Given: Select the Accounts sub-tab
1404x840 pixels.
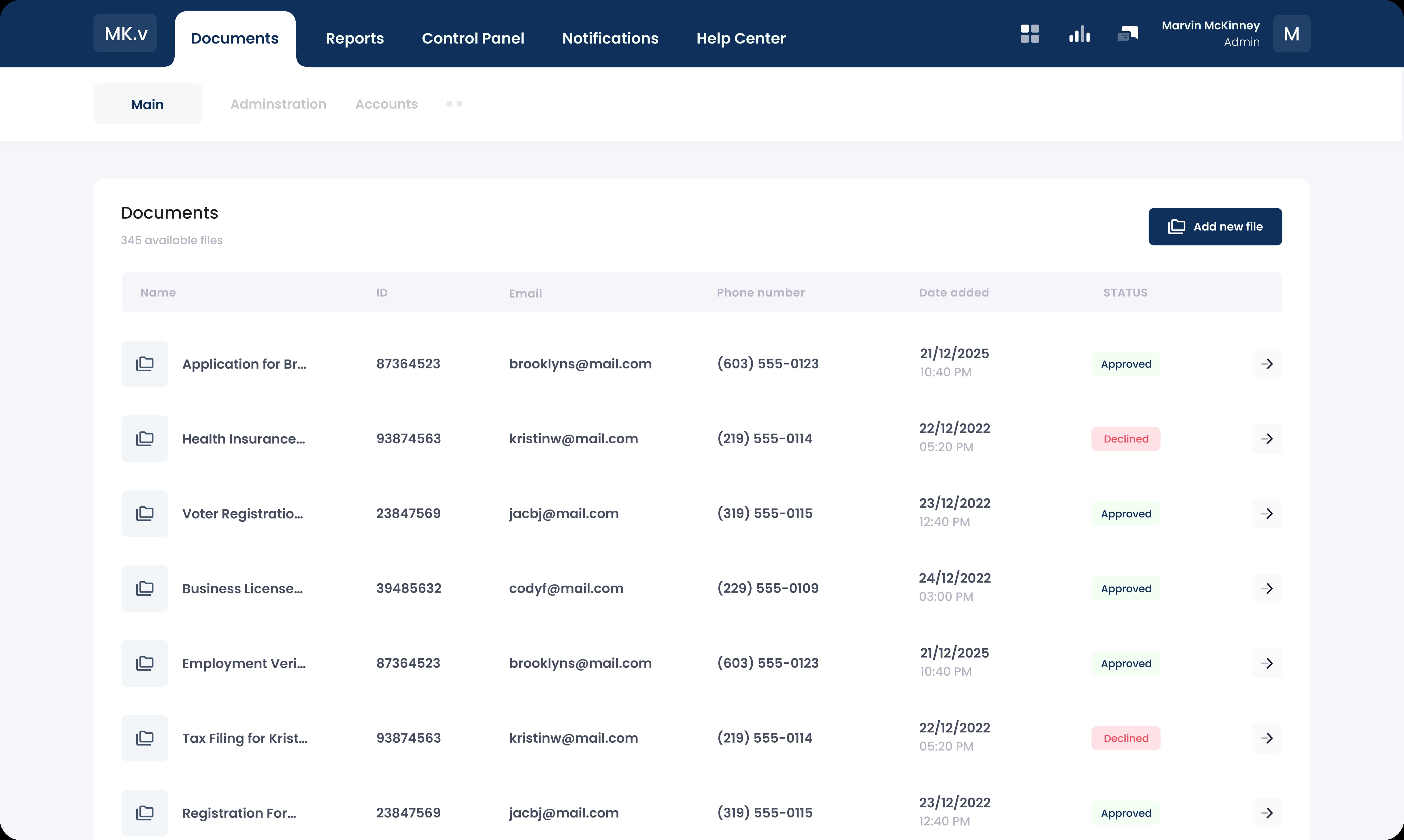Looking at the screenshot, I should pyautogui.click(x=386, y=104).
